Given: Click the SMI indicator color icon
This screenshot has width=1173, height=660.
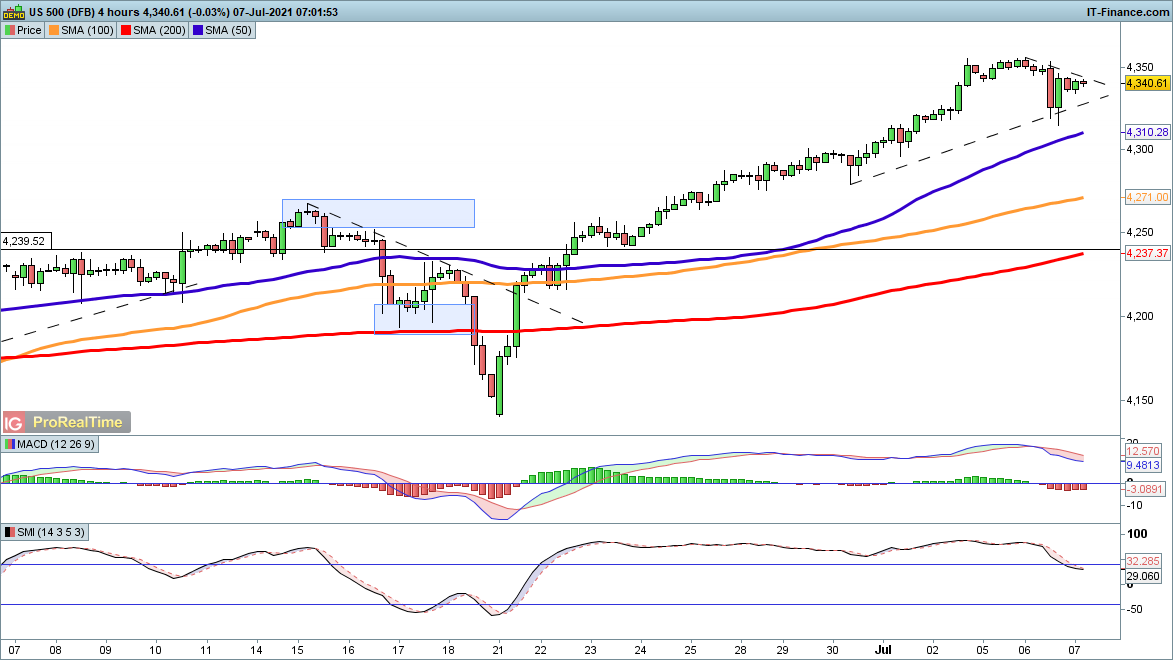Looking at the screenshot, I should (9, 531).
